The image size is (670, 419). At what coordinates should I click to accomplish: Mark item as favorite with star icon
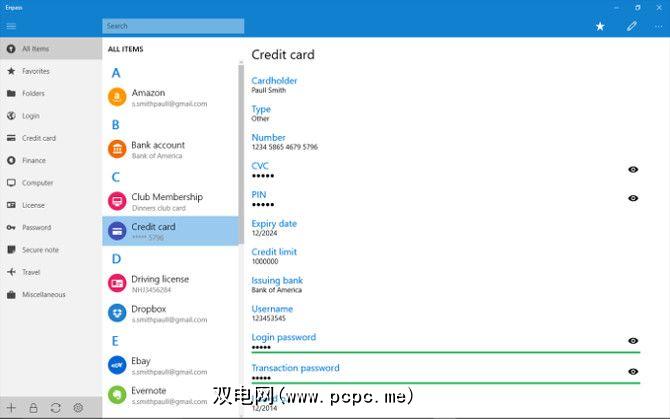click(600, 26)
